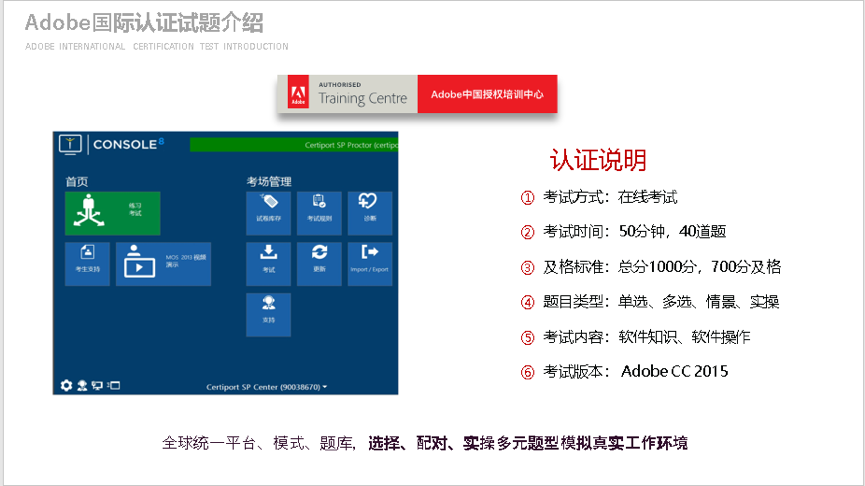
Task: Open settings gear in Console footer
Action: (x=66, y=386)
